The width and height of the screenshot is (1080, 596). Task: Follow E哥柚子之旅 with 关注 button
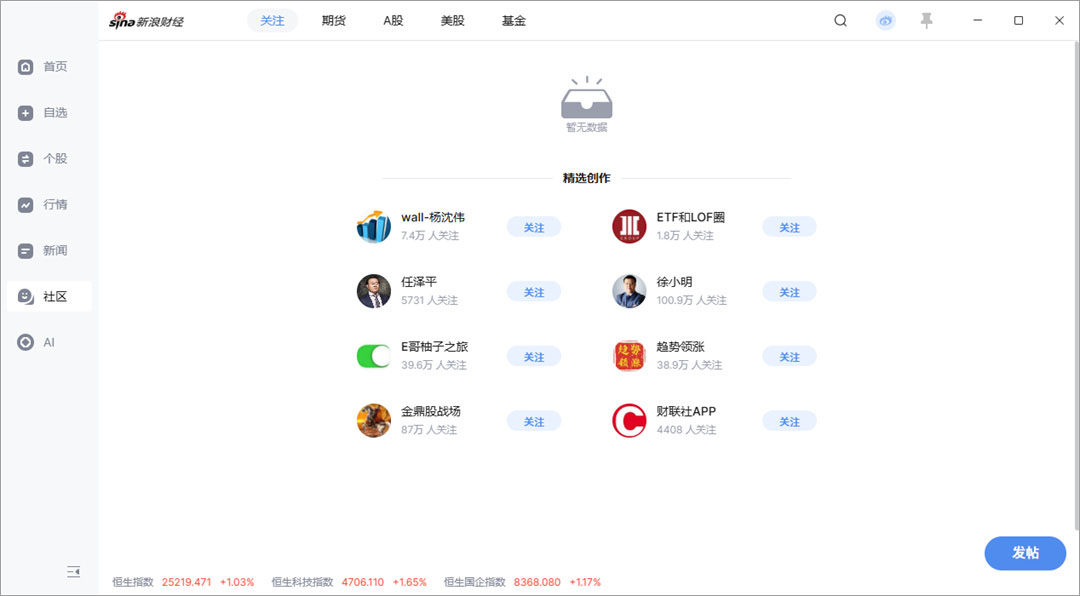(534, 357)
